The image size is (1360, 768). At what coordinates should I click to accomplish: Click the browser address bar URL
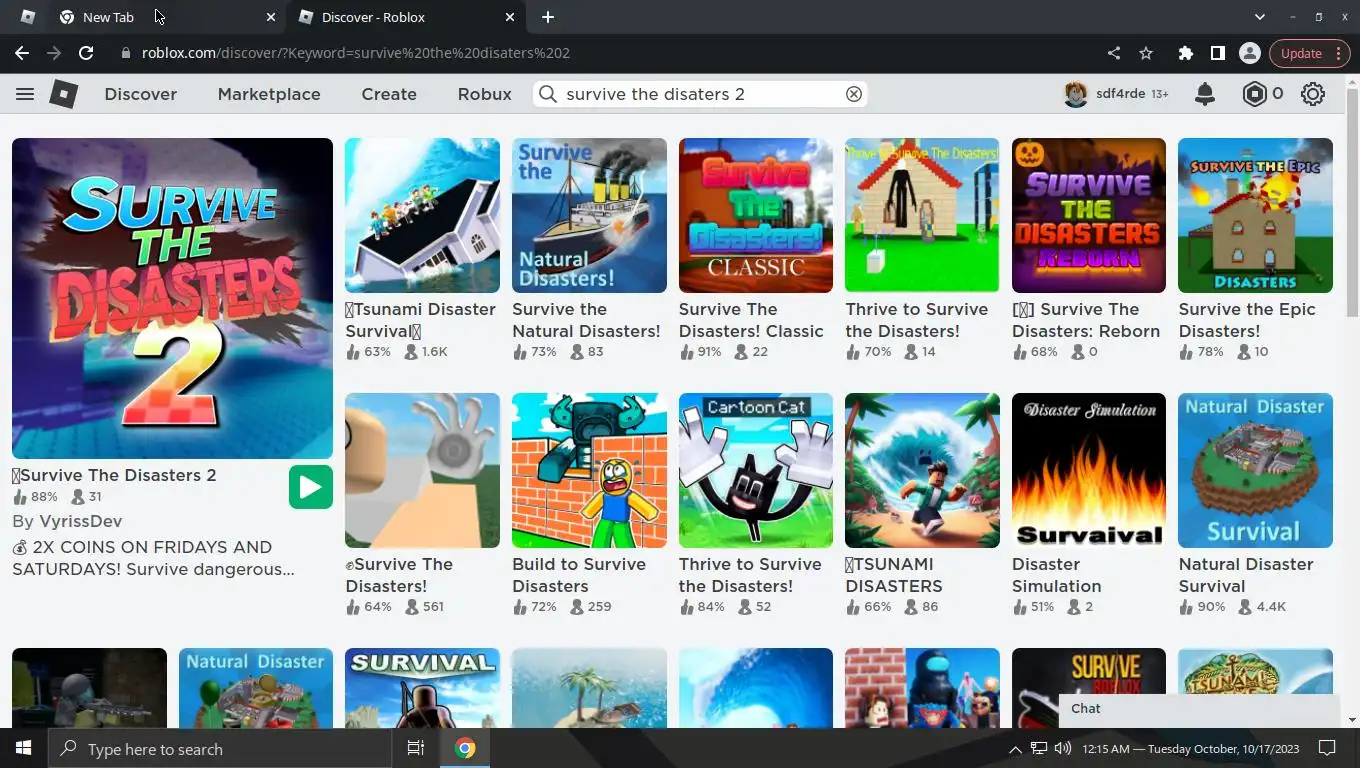coord(355,53)
